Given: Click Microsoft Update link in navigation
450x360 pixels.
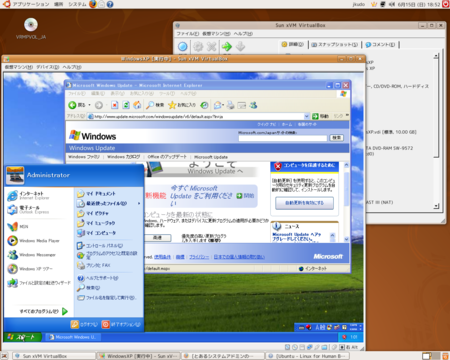Looking at the screenshot, I should tap(211, 157).
